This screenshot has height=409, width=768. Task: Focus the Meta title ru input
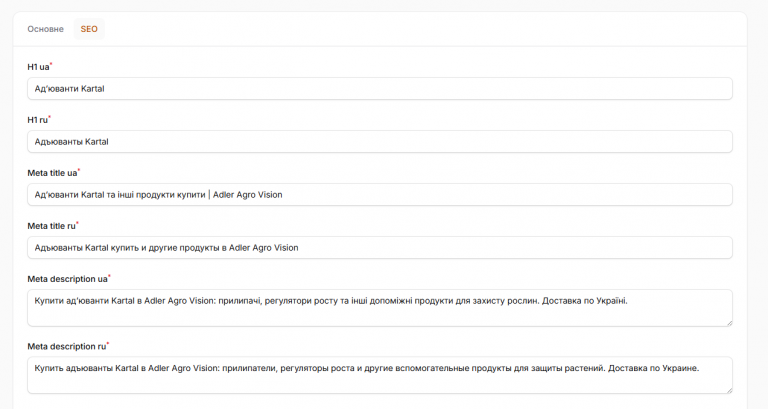tap(380, 247)
